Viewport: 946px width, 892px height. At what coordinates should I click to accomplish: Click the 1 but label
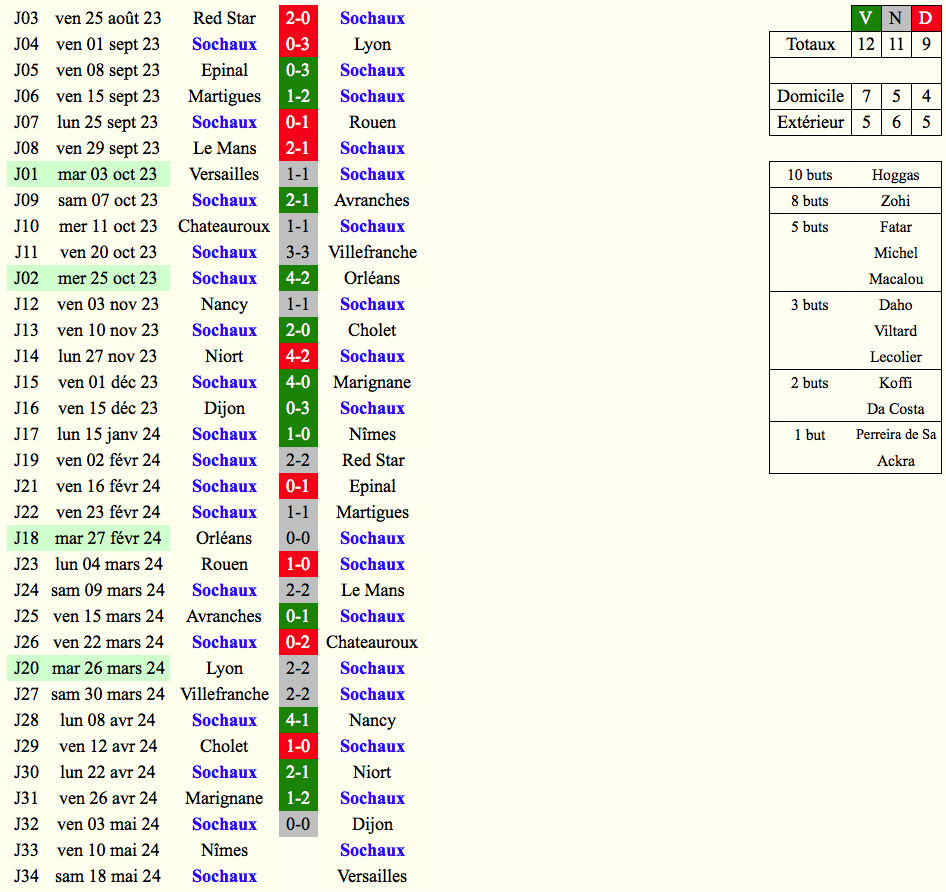point(810,435)
